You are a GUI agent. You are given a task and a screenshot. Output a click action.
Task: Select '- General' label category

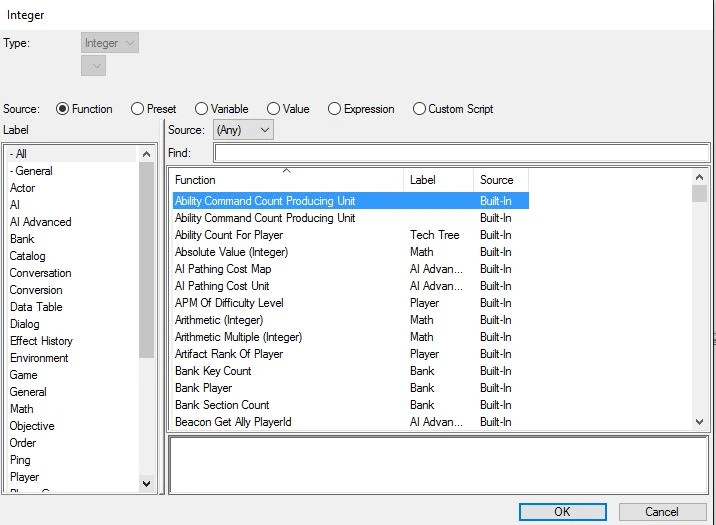click(72, 171)
